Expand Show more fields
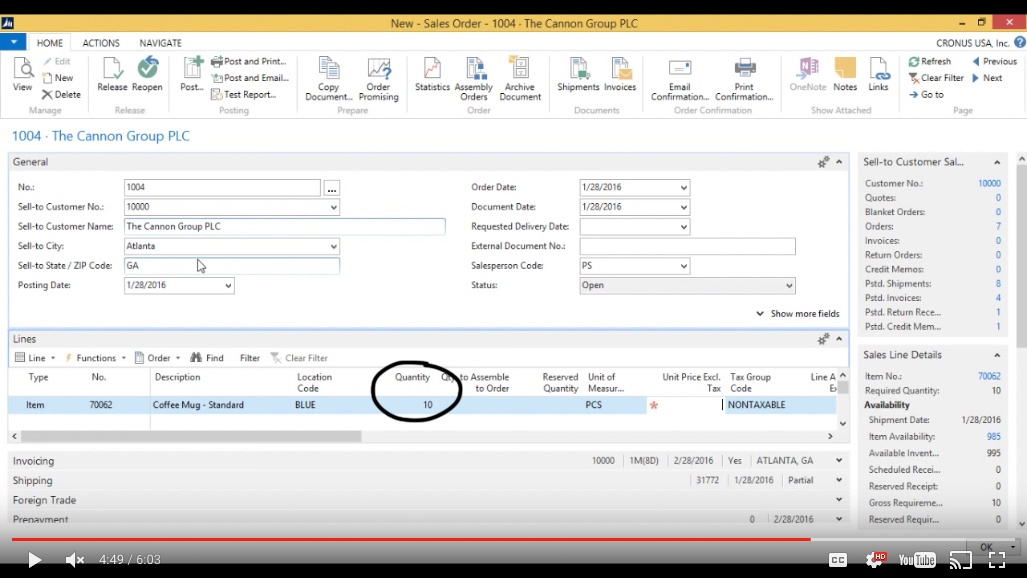The image size is (1027, 578). coord(798,313)
